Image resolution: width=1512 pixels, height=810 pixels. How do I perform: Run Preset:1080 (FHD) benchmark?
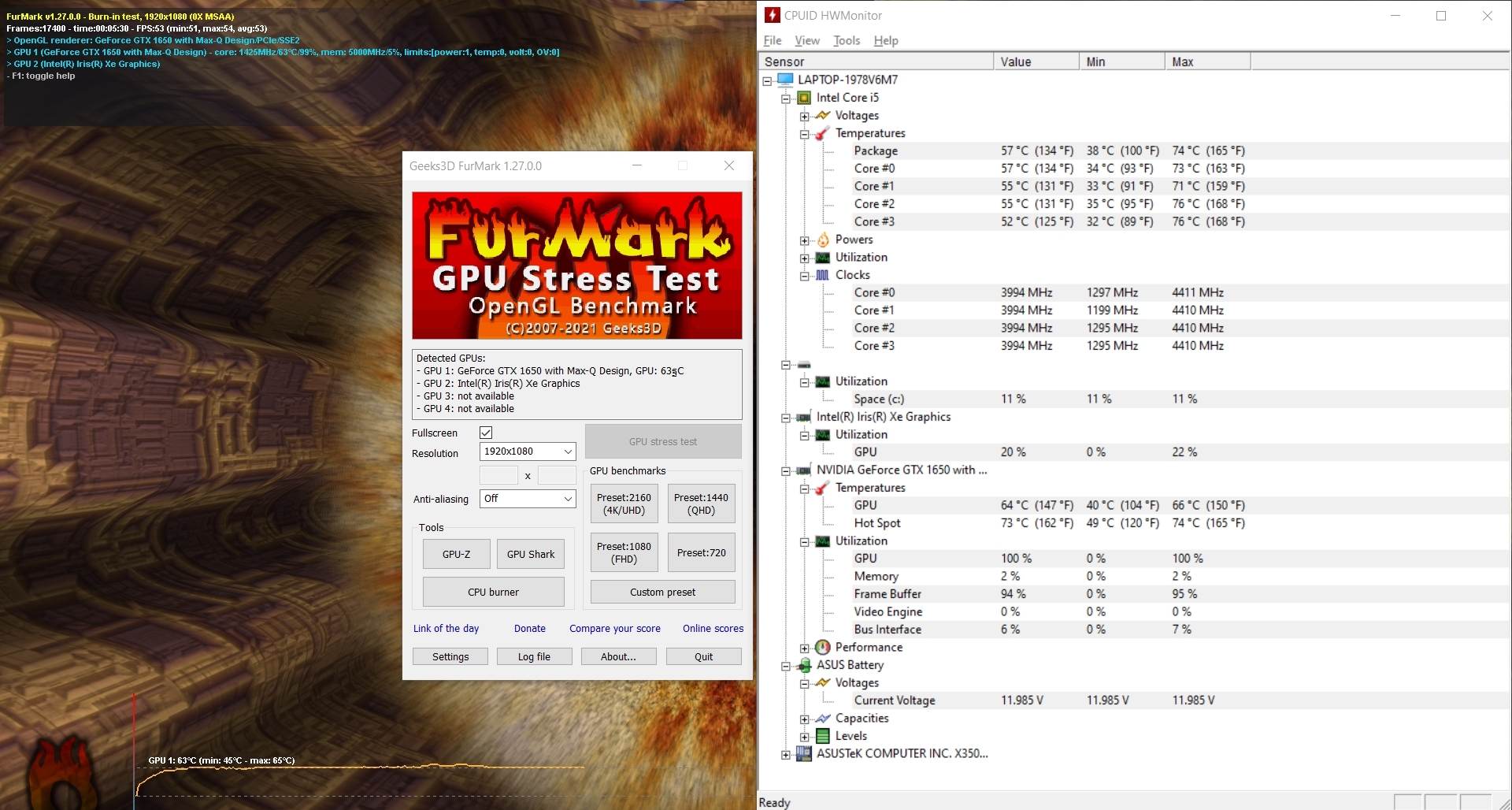pyautogui.click(x=624, y=552)
